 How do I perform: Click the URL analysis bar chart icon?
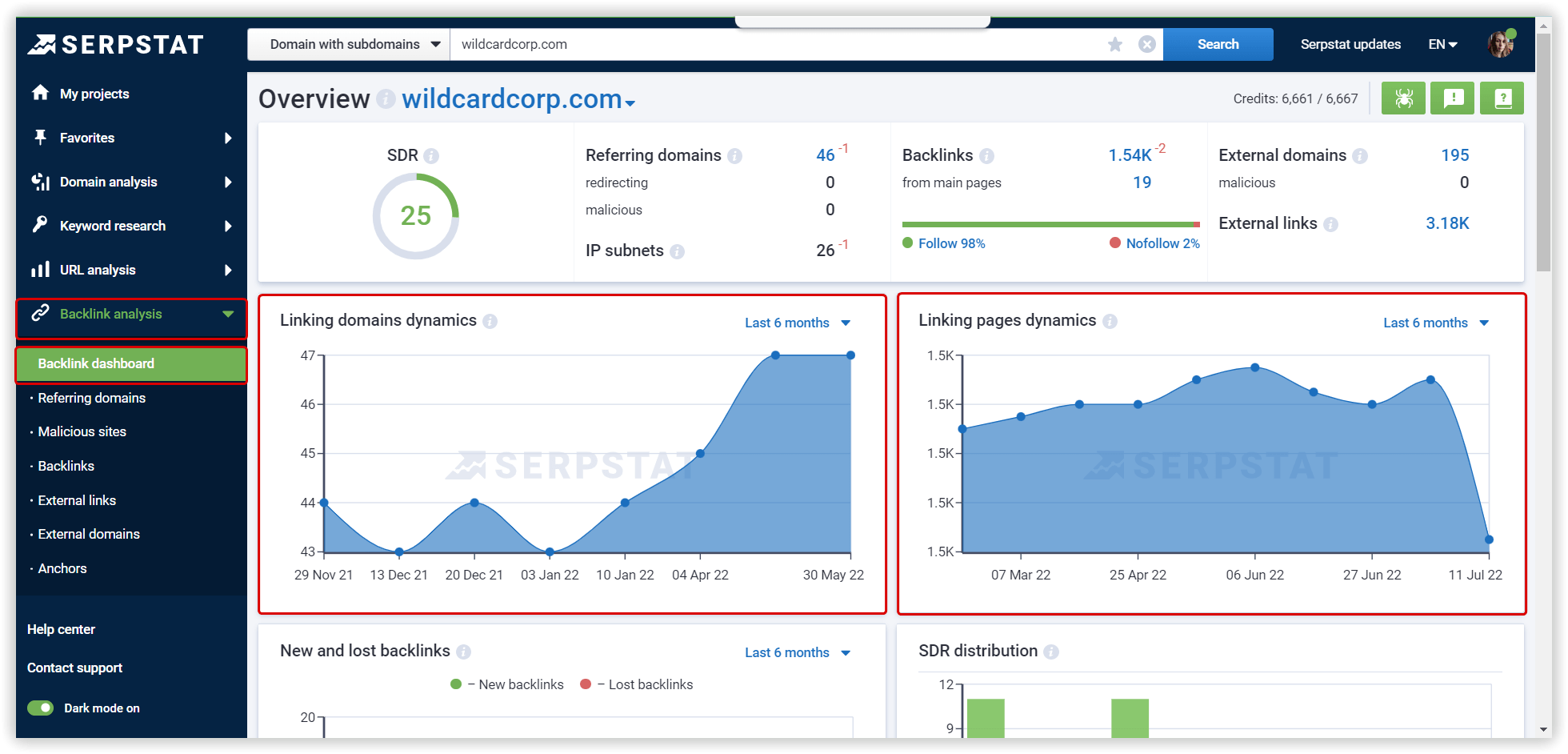pos(40,269)
